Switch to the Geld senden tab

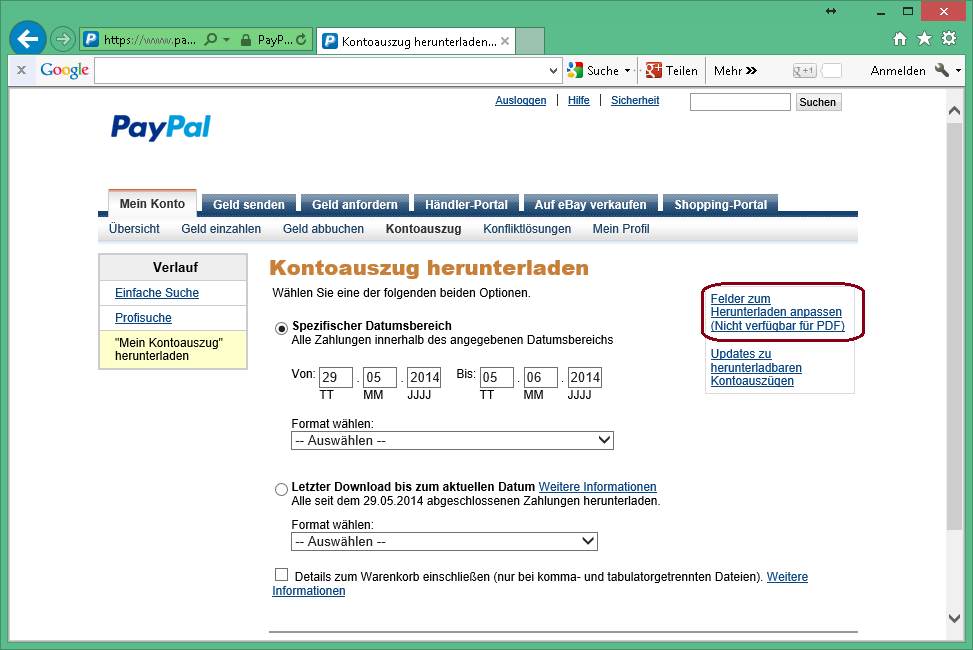[248, 204]
